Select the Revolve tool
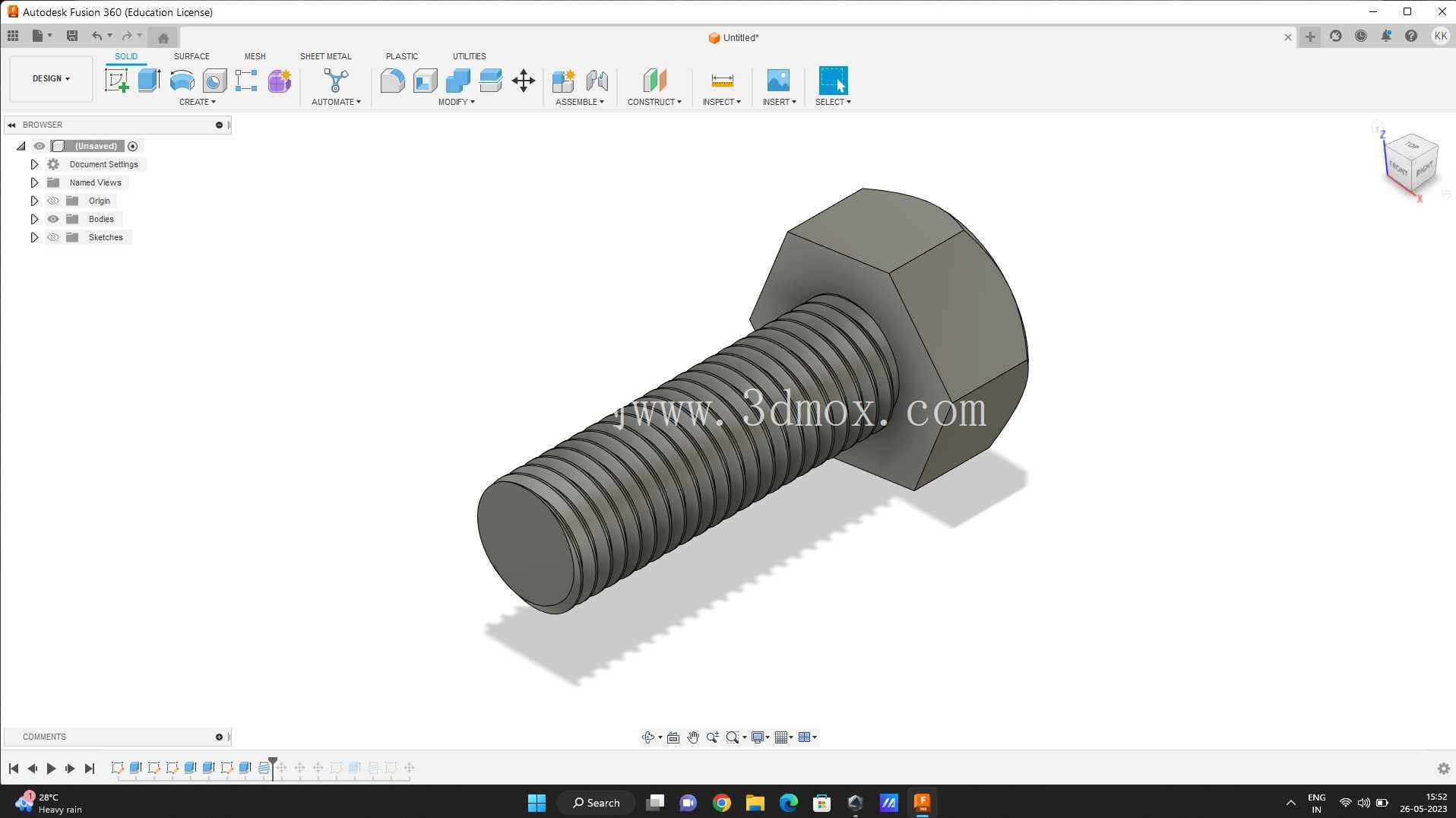This screenshot has width=1456, height=818. pos(182,81)
